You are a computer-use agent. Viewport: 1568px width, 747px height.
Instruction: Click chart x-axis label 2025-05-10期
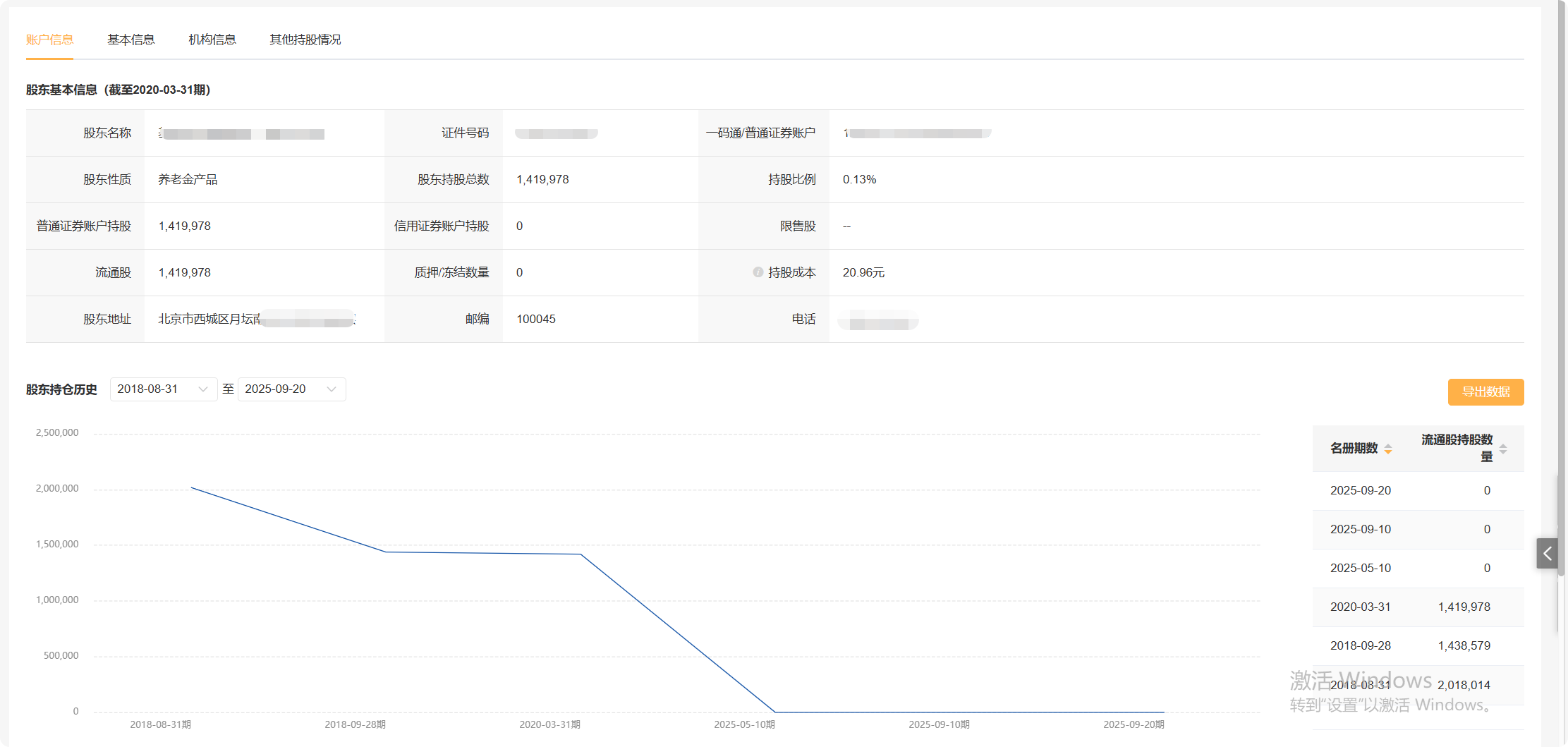tap(745, 725)
